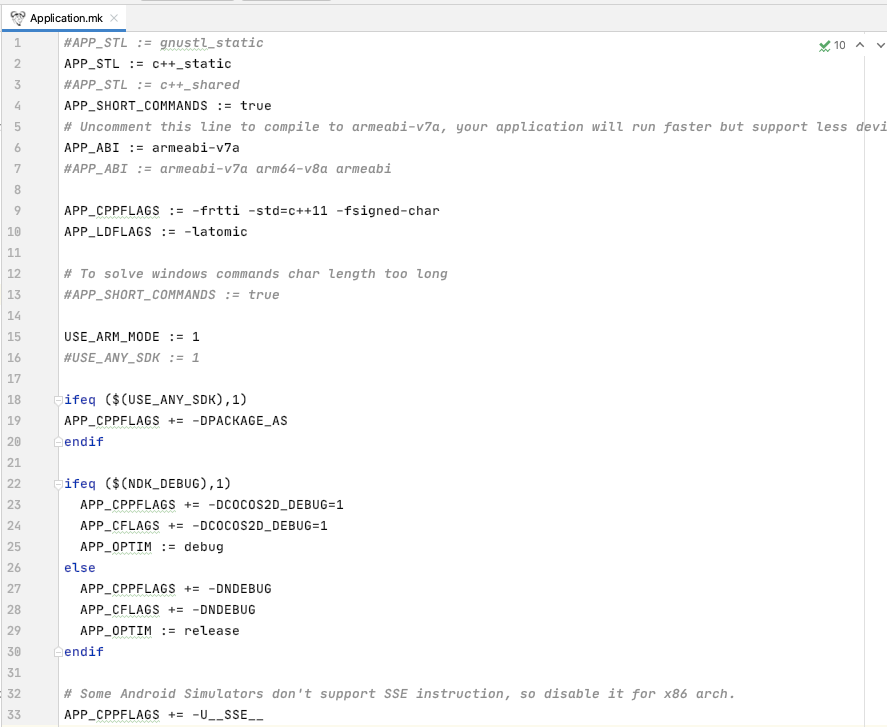
Task: Click '-frtti' flag in APP_CPPFLAGS line
Action: (216, 211)
